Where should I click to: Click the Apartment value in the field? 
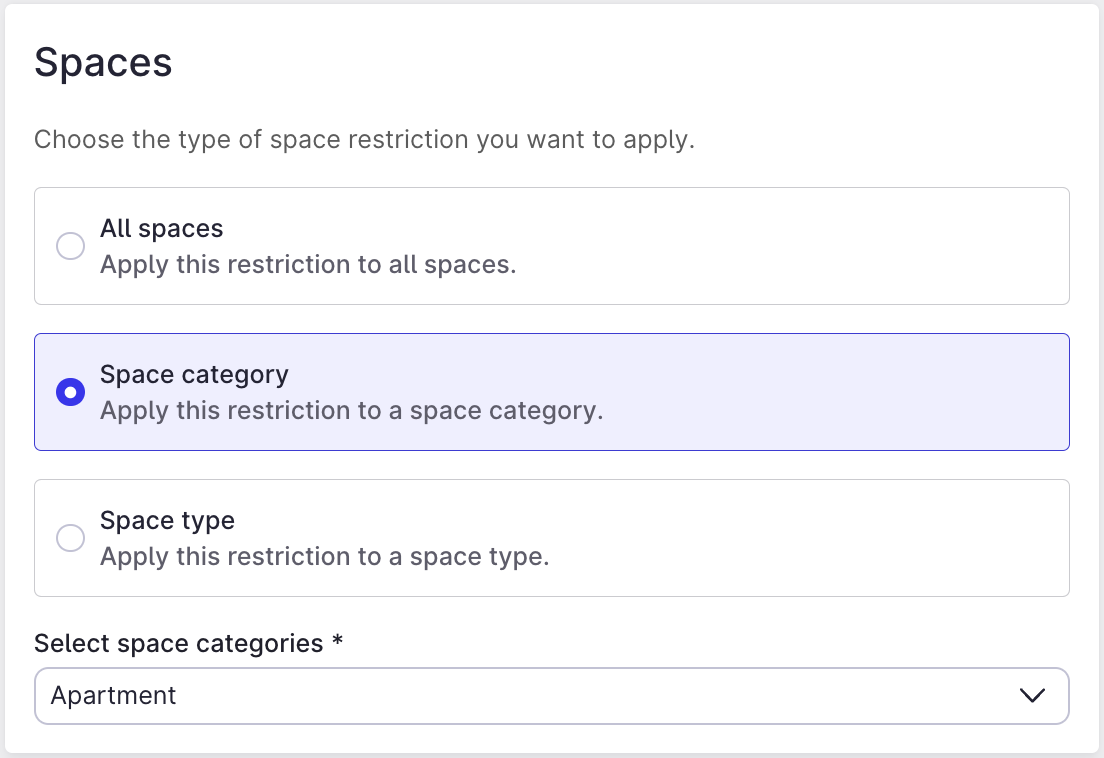coord(112,694)
